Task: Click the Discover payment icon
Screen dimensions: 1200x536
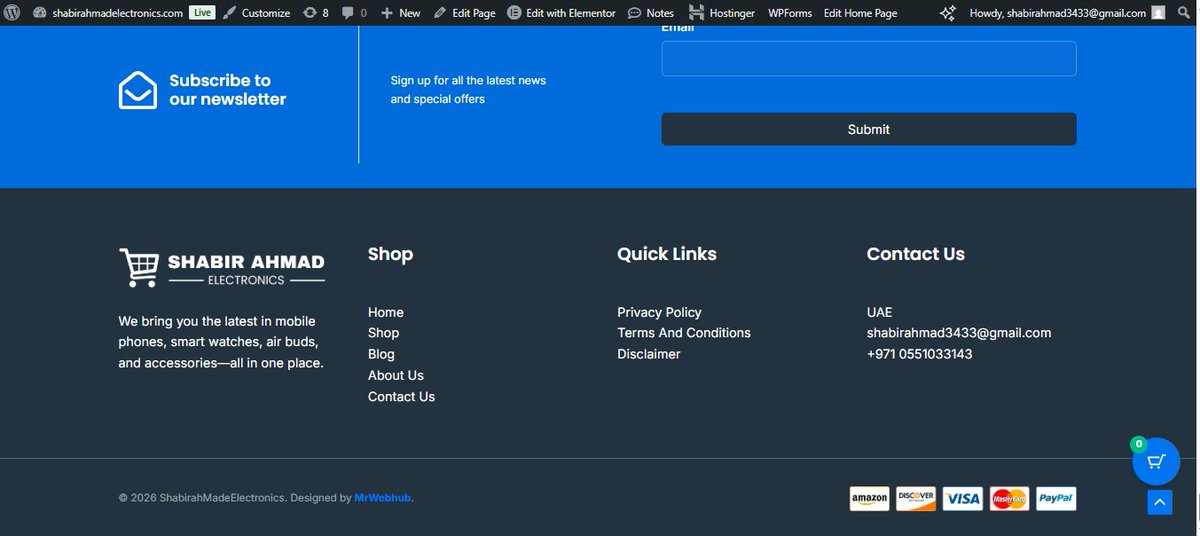Action: pyautogui.click(x=916, y=498)
